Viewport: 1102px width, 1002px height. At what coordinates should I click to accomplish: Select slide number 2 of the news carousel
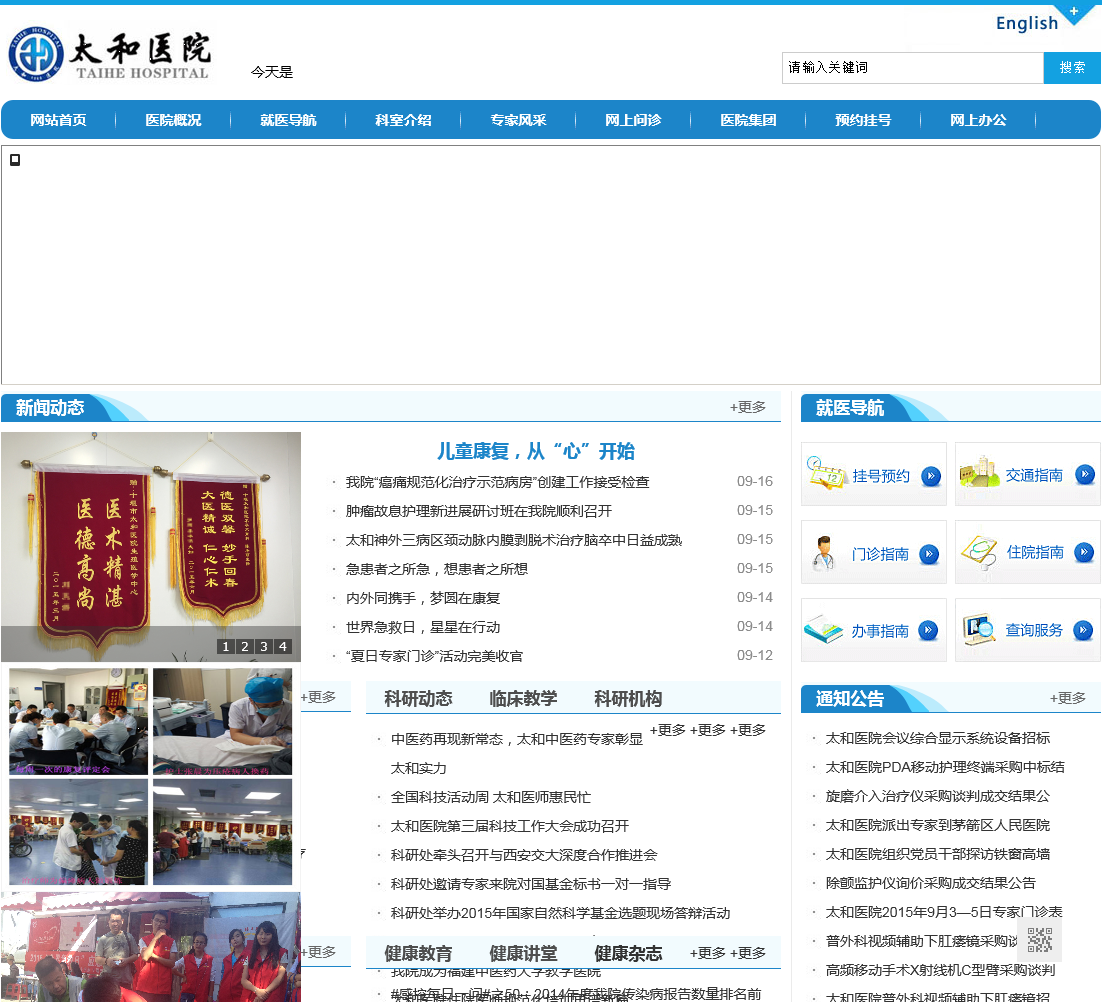(x=245, y=646)
